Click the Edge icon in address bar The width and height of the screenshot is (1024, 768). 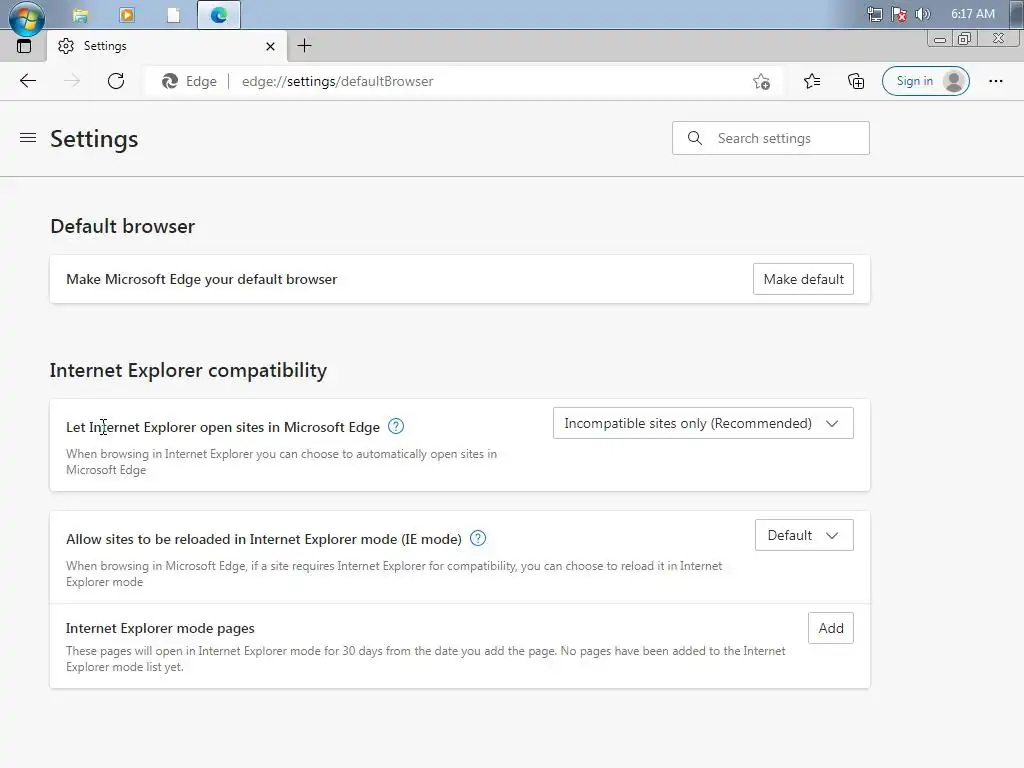(x=170, y=81)
